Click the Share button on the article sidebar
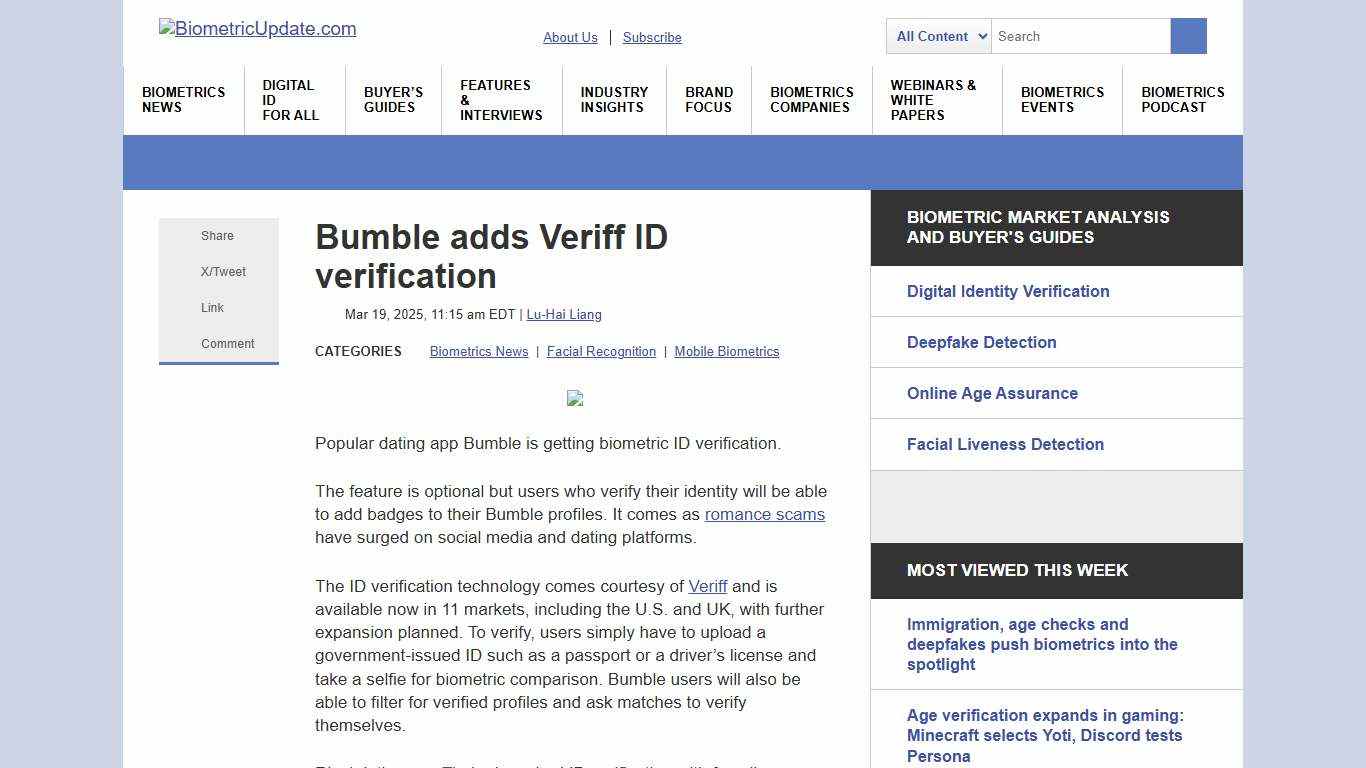 pyautogui.click(x=217, y=235)
